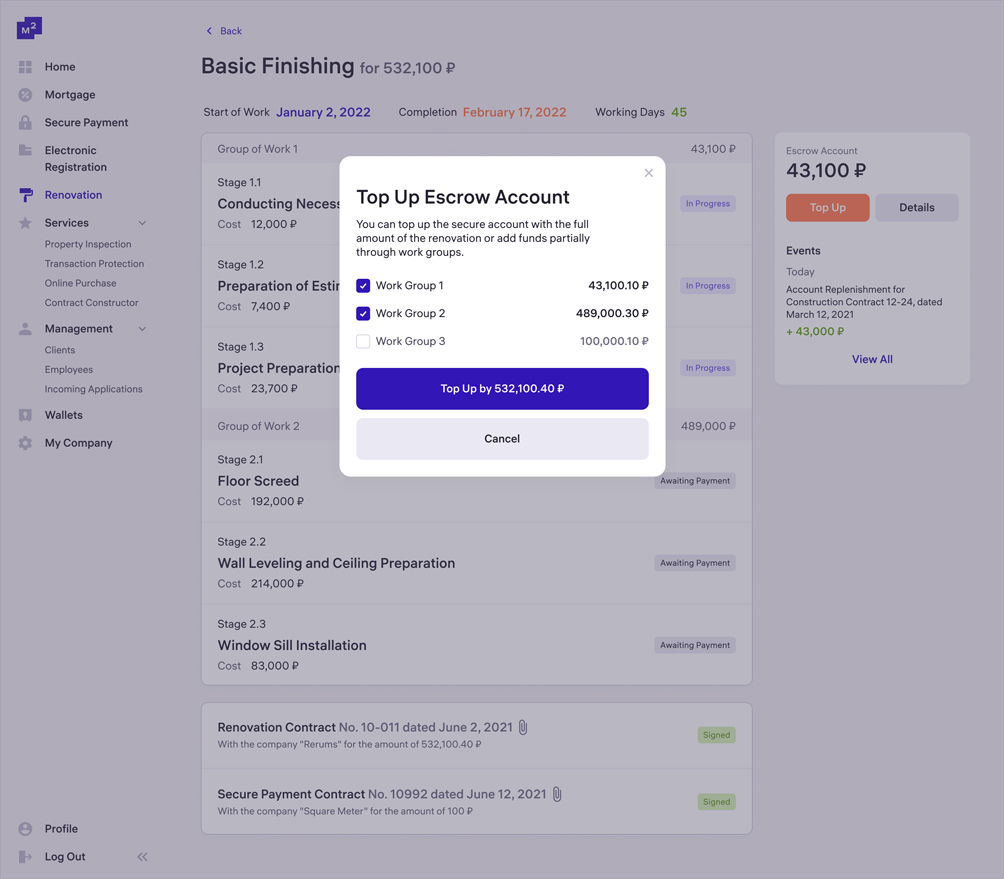Select the Secure Payment lock icon
Image resolution: width=1004 pixels, height=879 pixels.
tap(25, 123)
